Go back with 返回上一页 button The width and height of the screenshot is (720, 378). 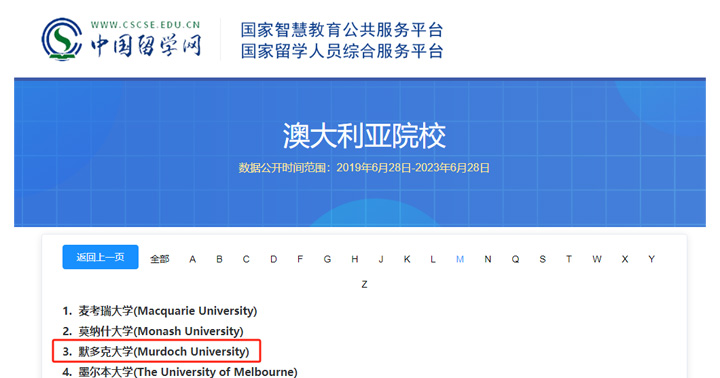[100, 257]
